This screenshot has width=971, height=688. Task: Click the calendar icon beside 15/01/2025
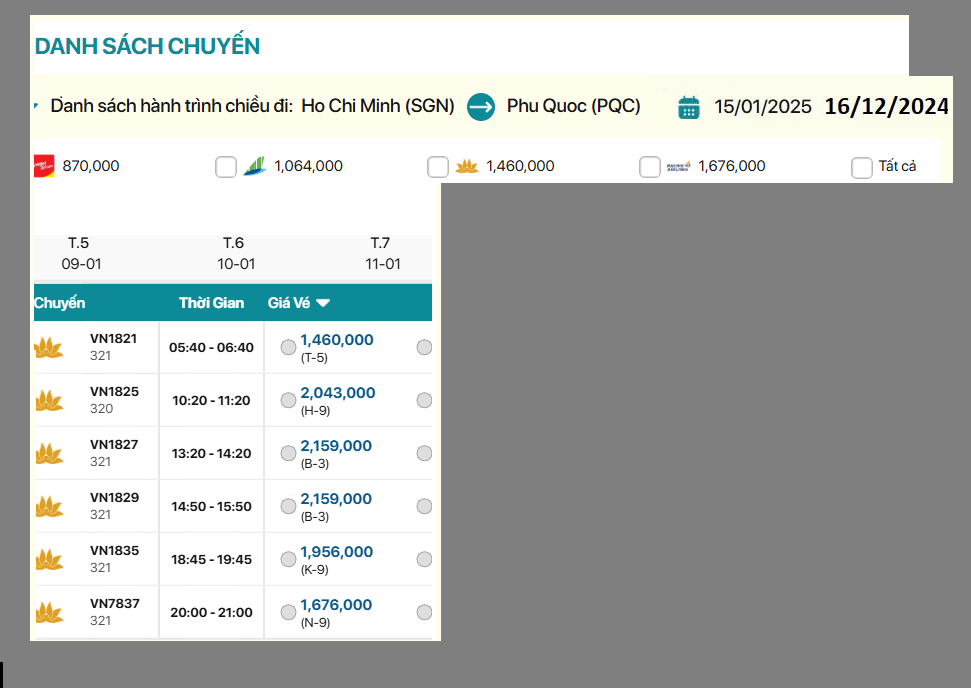point(688,107)
